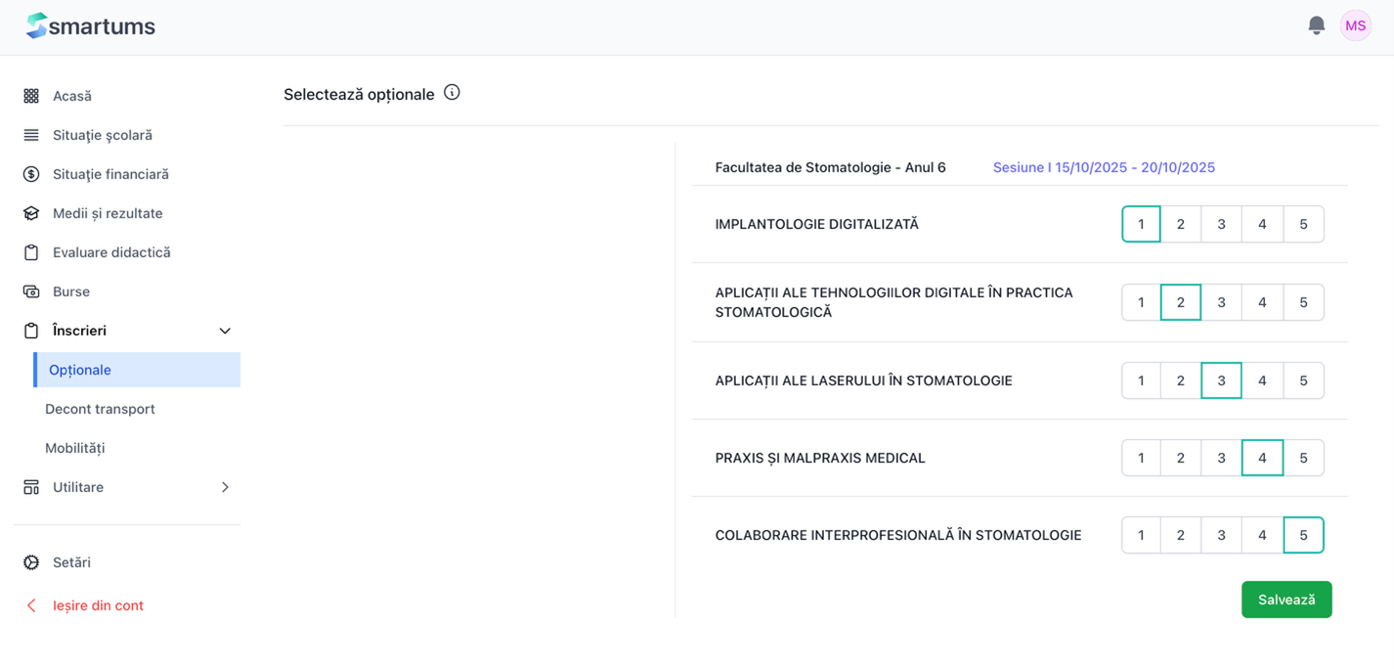
Task: Pick priority 5 for Aplicații ale Laserului
Action: (1303, 381)
